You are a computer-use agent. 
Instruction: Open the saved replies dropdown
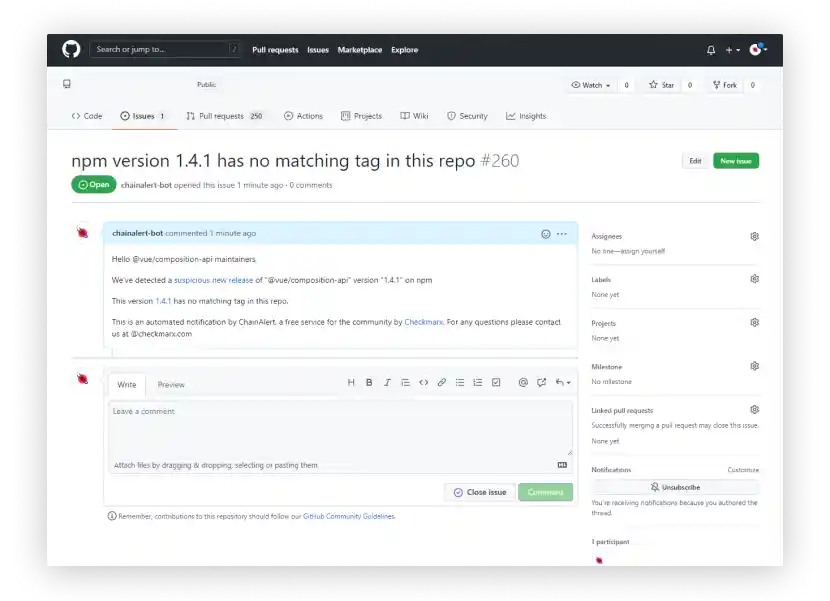[x=563, y=382]
